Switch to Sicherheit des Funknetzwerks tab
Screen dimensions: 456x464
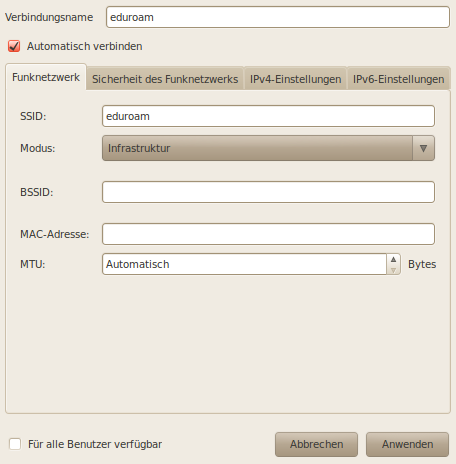[165, 79]
